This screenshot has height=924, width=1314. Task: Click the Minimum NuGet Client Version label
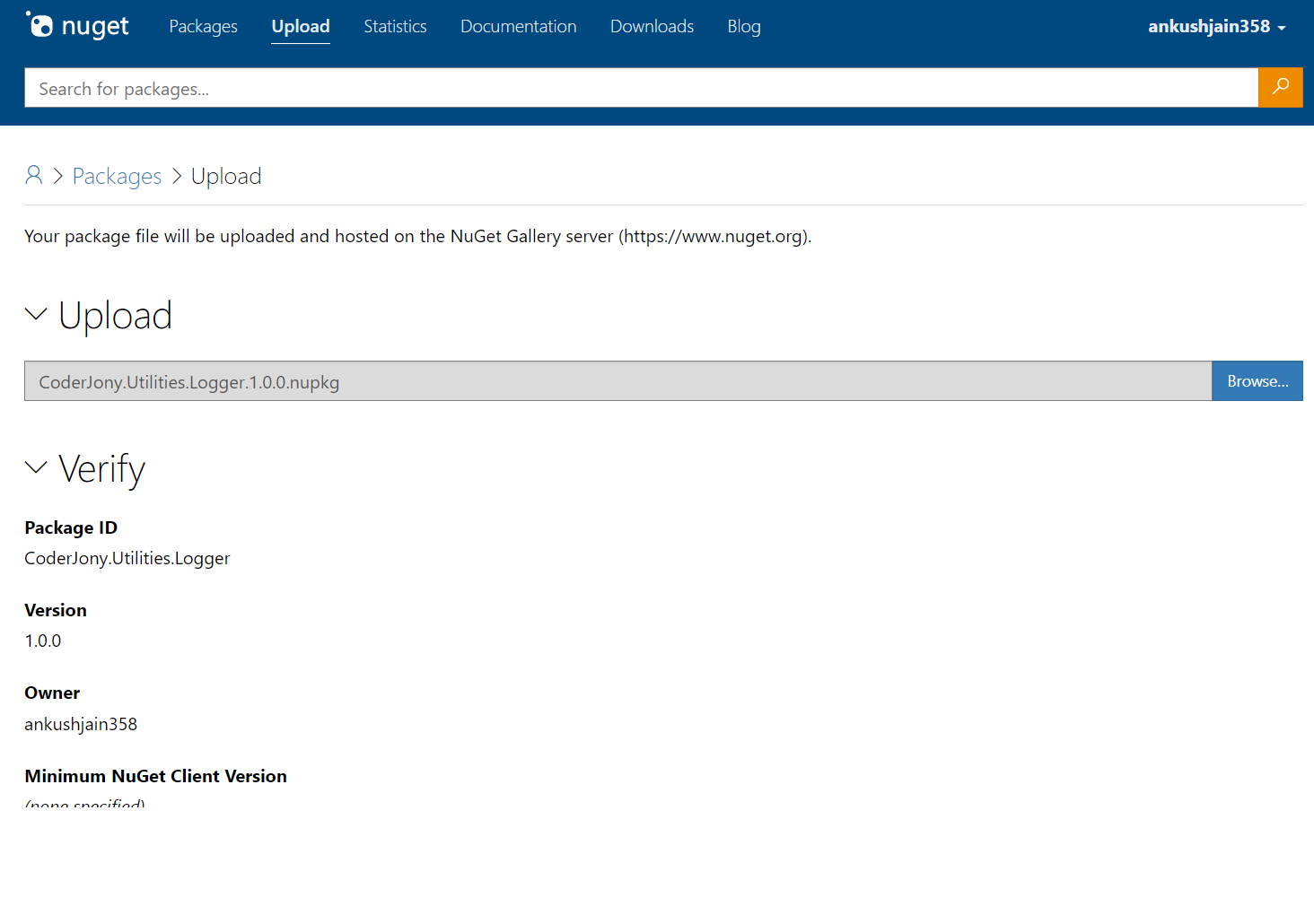[x=156, y=776]
